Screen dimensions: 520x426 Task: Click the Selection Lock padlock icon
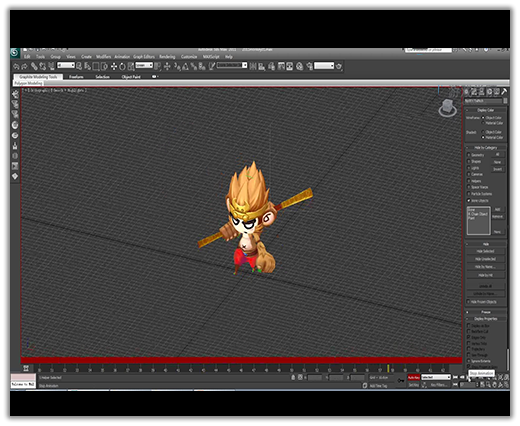coord(293,377)
